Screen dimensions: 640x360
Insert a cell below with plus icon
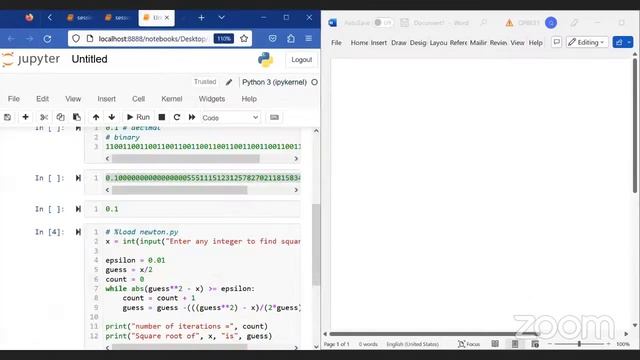pyautogui.click(x=25, y=118)
